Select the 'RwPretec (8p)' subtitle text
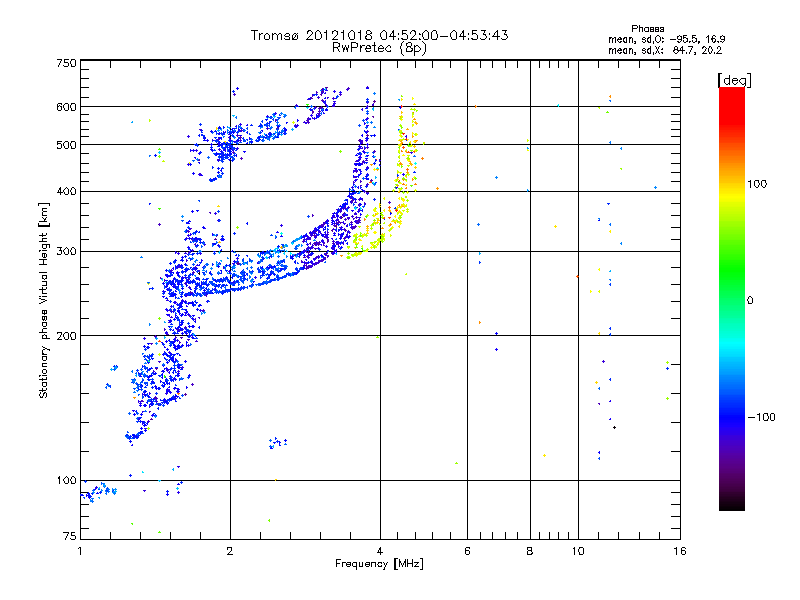Viewport: 800px width, 600px height. tap(379, 48)
